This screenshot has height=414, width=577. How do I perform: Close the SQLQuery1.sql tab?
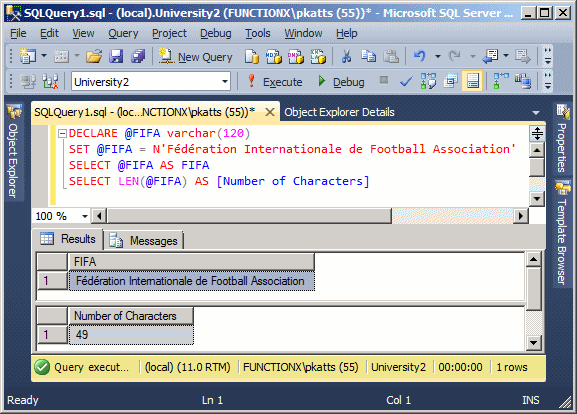click(270, 112)
